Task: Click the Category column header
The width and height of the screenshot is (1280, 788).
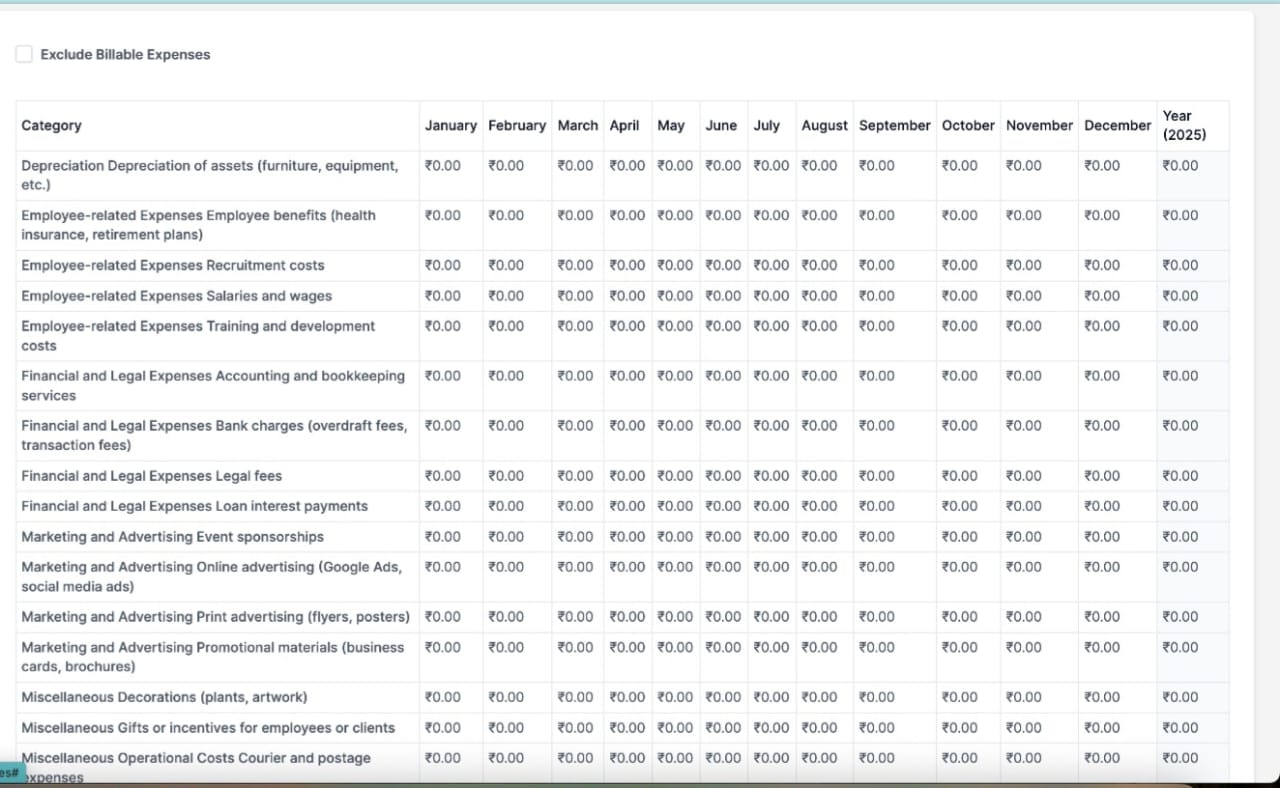Action: (51, 126)
